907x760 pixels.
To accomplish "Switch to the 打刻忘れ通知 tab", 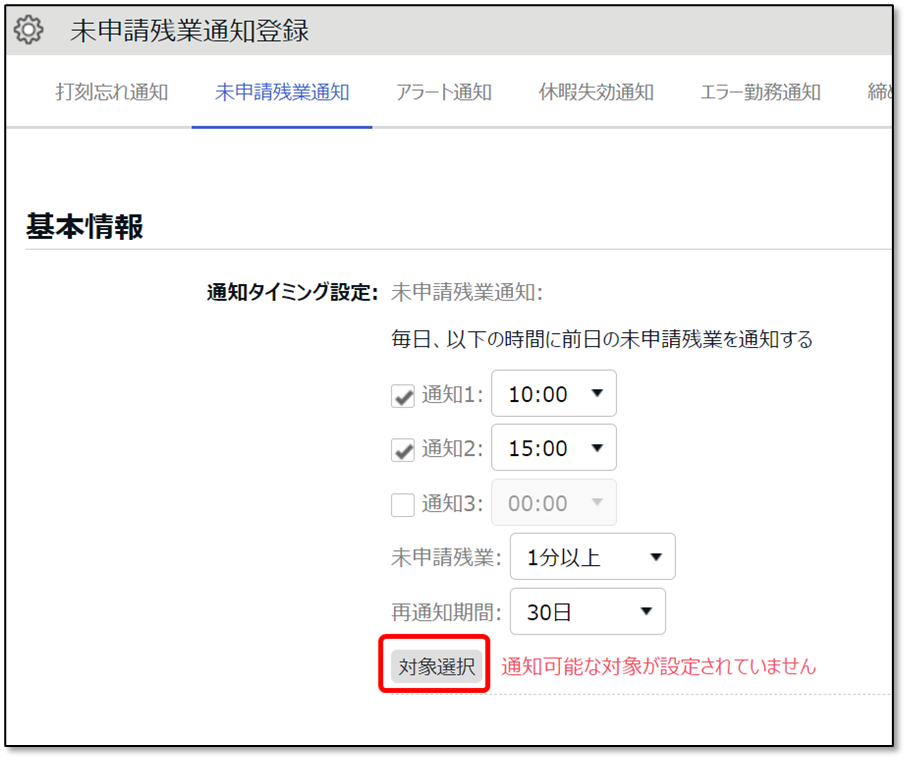I will (111, 93).
